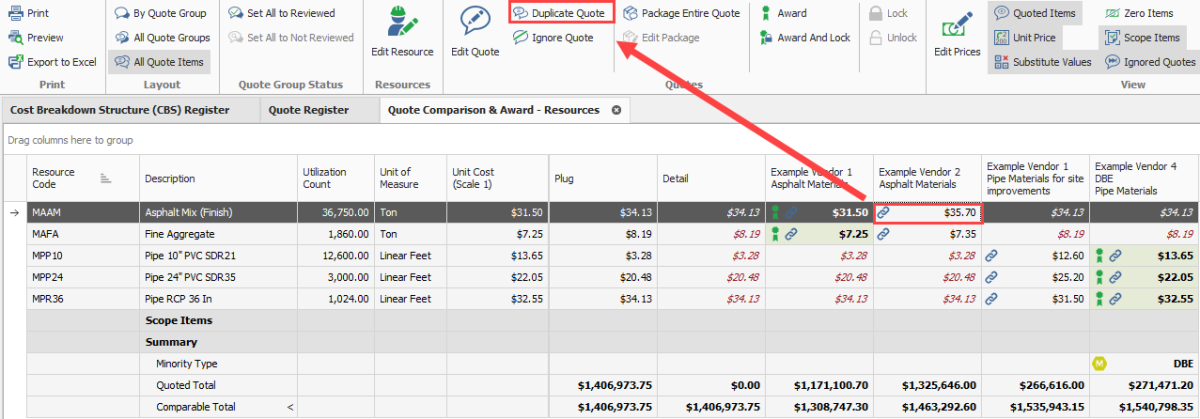
Task: Switch to Cost Breakdown Structure Register tab
Action: (x=118, y=110)
